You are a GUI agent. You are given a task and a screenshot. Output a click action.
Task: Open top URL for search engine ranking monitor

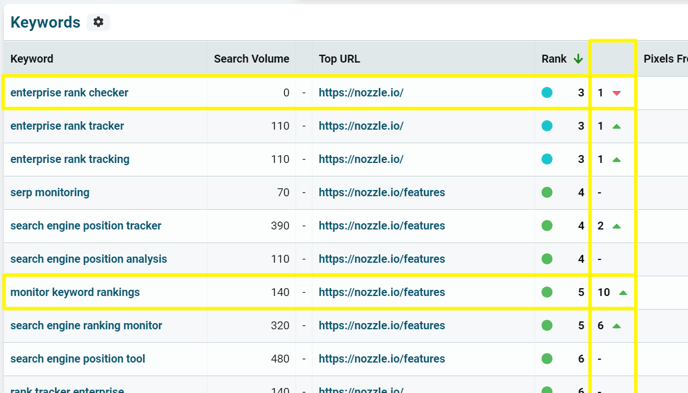(382, 325)
